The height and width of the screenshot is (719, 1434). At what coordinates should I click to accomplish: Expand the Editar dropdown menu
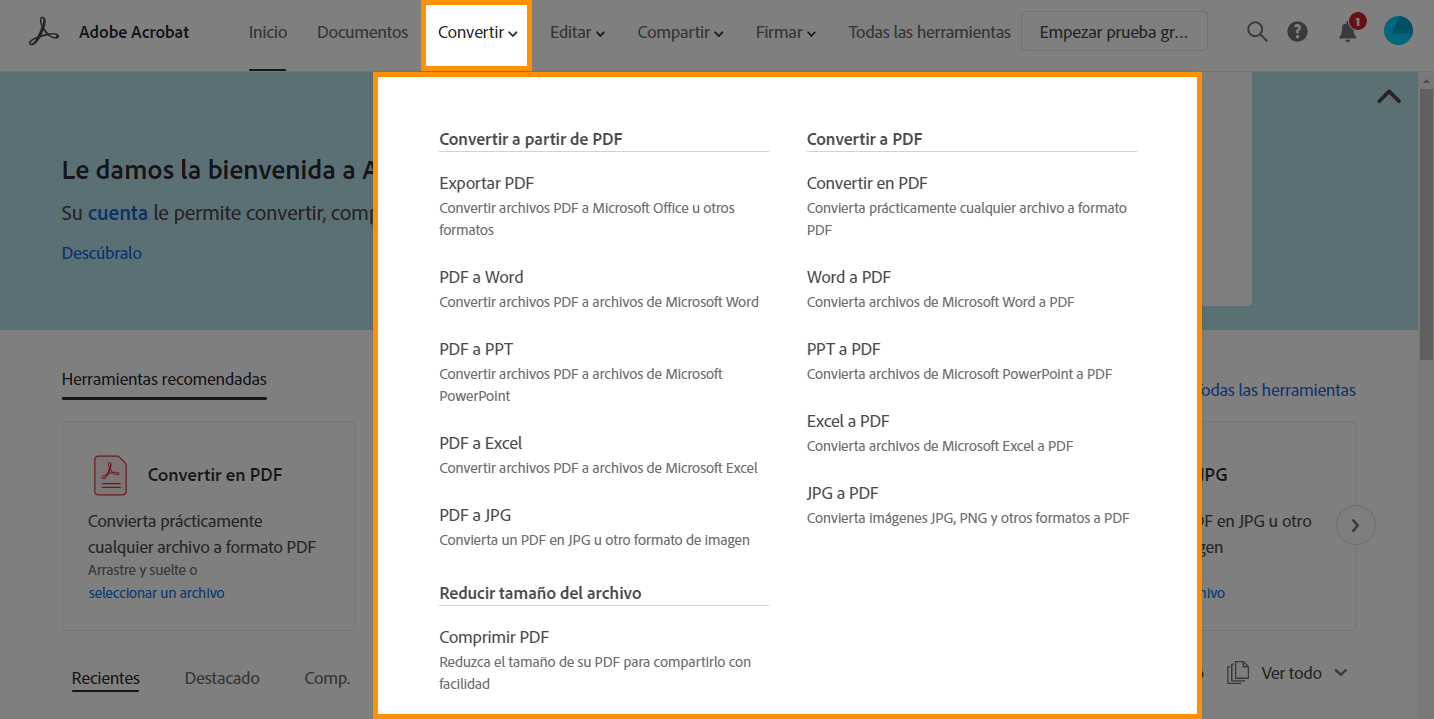click(x=577, y=33)
